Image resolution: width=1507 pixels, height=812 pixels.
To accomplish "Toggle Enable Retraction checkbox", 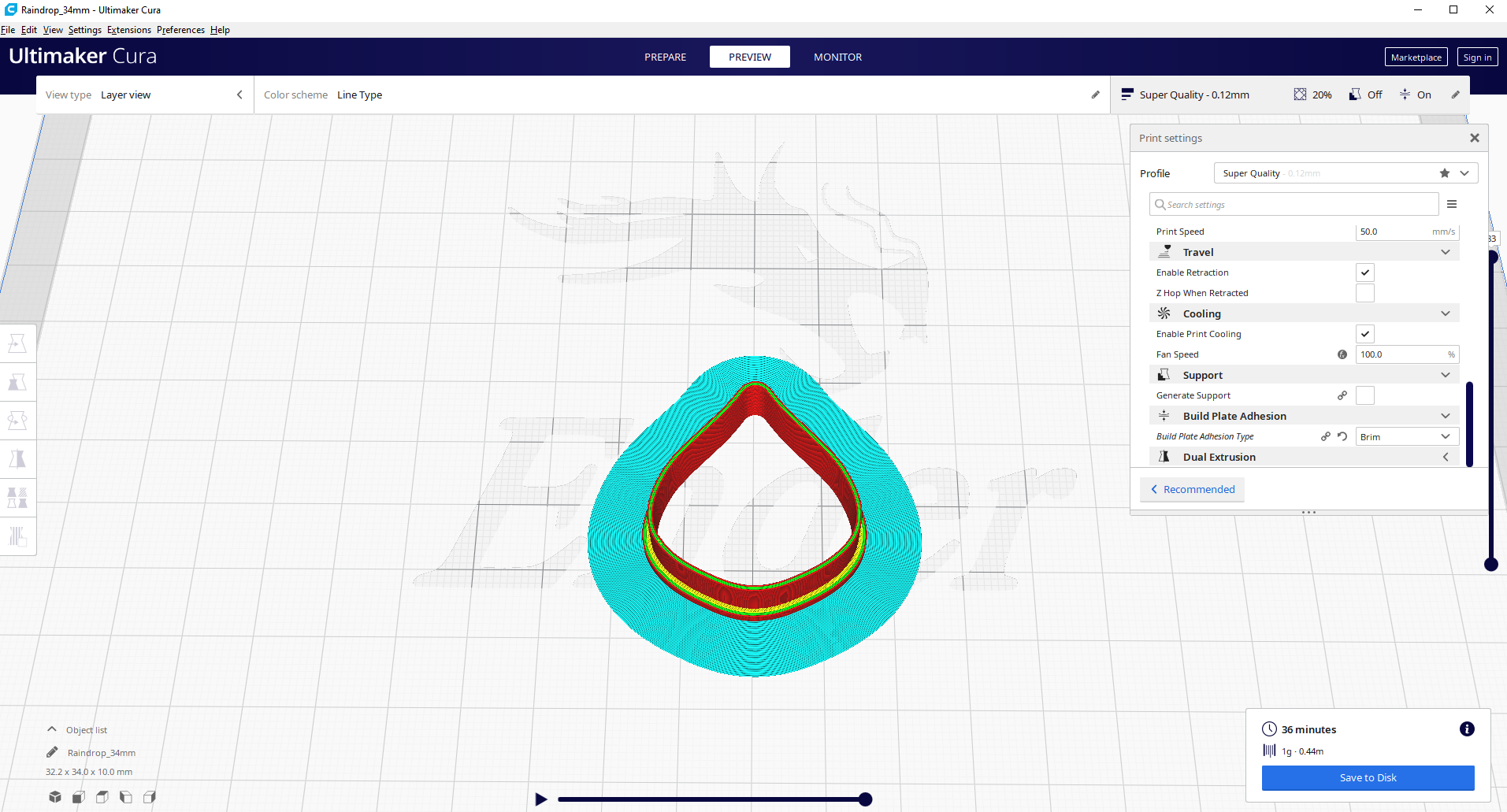I will tap(1365, 272).
